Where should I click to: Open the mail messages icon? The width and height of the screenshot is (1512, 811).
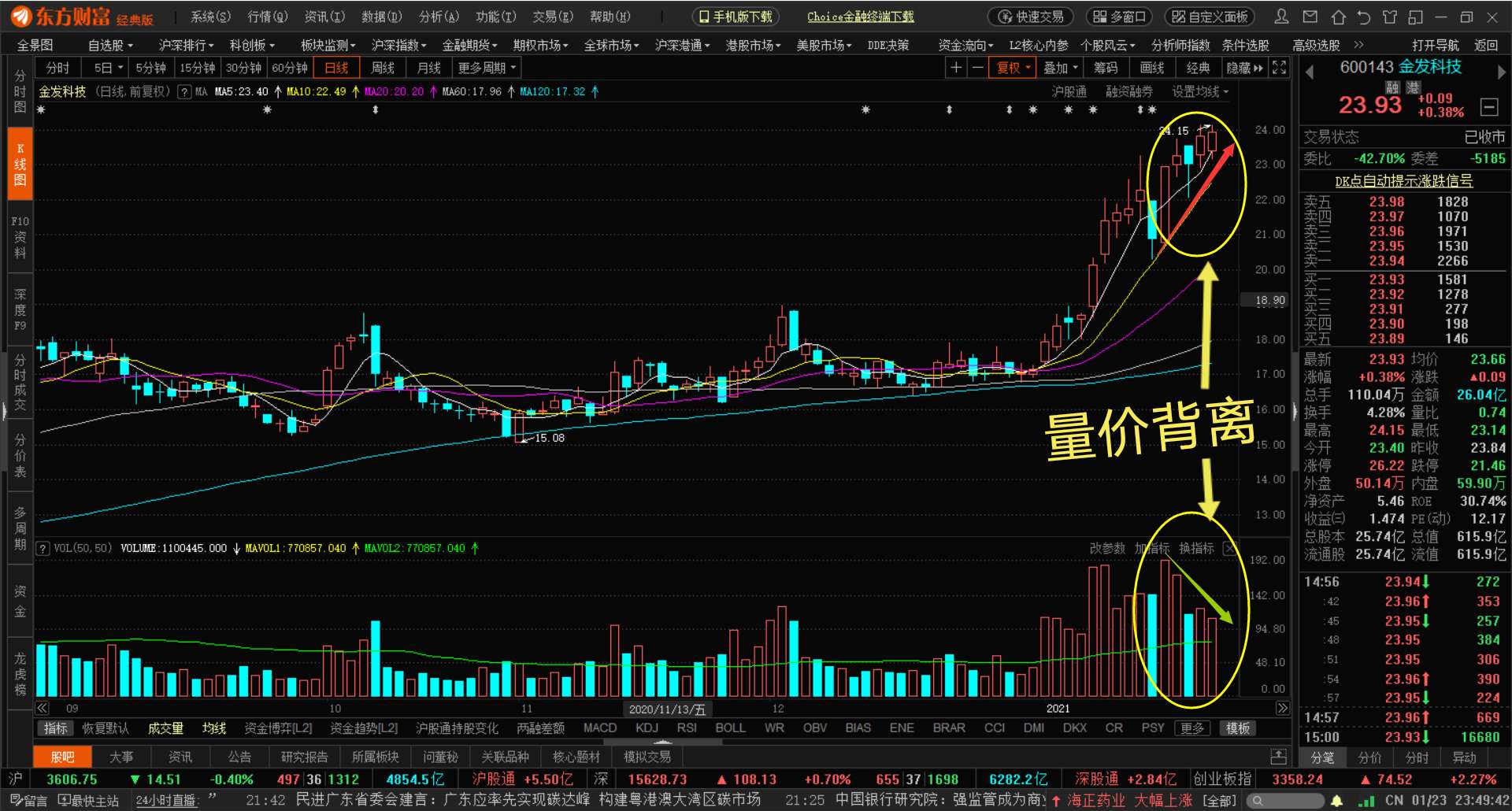[1310, 17]
